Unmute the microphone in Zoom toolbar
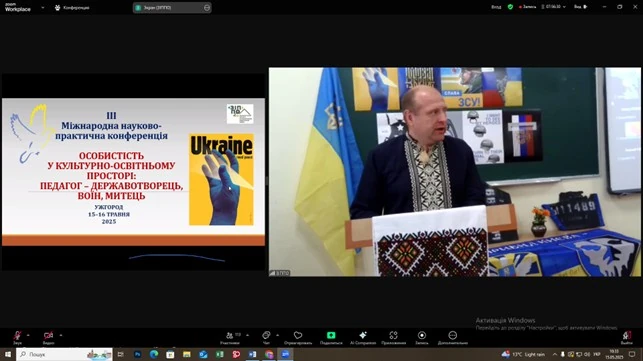This screenshot has width=643, height=361. [17, 337]
